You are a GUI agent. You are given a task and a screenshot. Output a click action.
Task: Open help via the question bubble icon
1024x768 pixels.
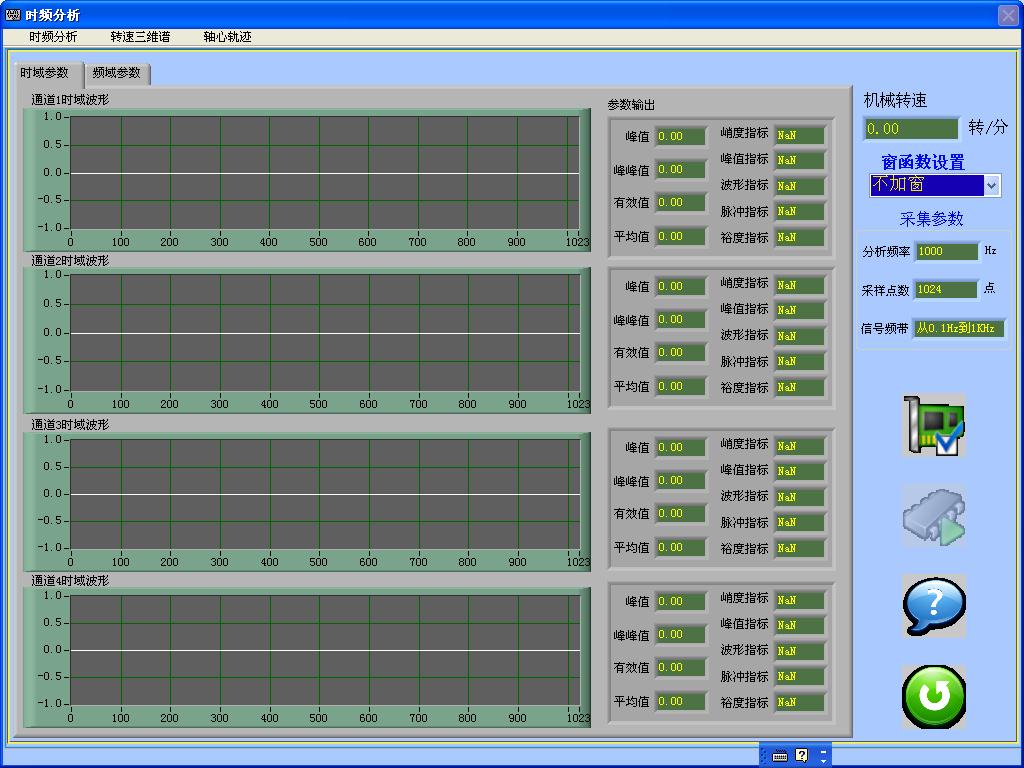(934, 606)
